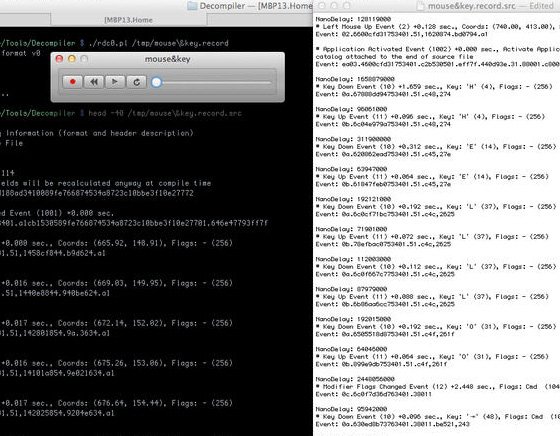Select the [MBP13.Home terminal tab

click(x=128, y=20)
